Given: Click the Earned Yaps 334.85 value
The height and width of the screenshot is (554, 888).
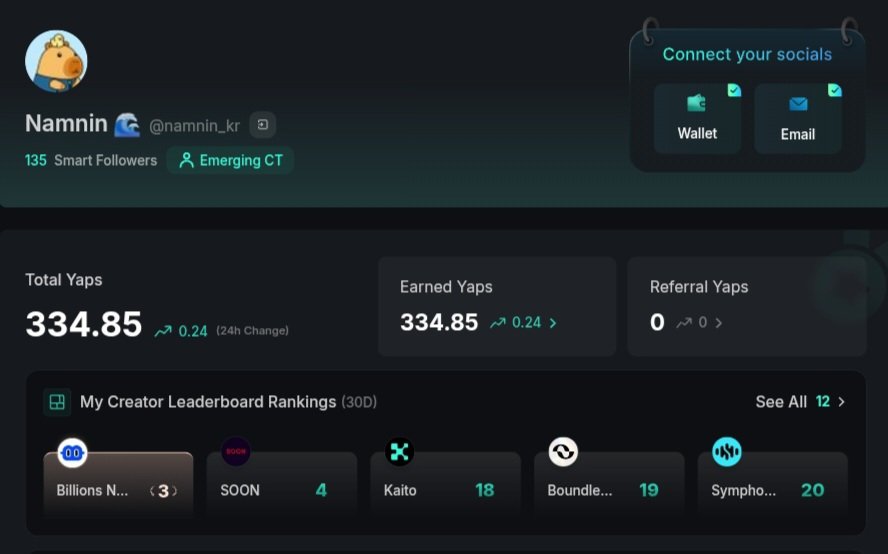Looking at the screenshot, I should pyautogui.click(x=439, y=322).
